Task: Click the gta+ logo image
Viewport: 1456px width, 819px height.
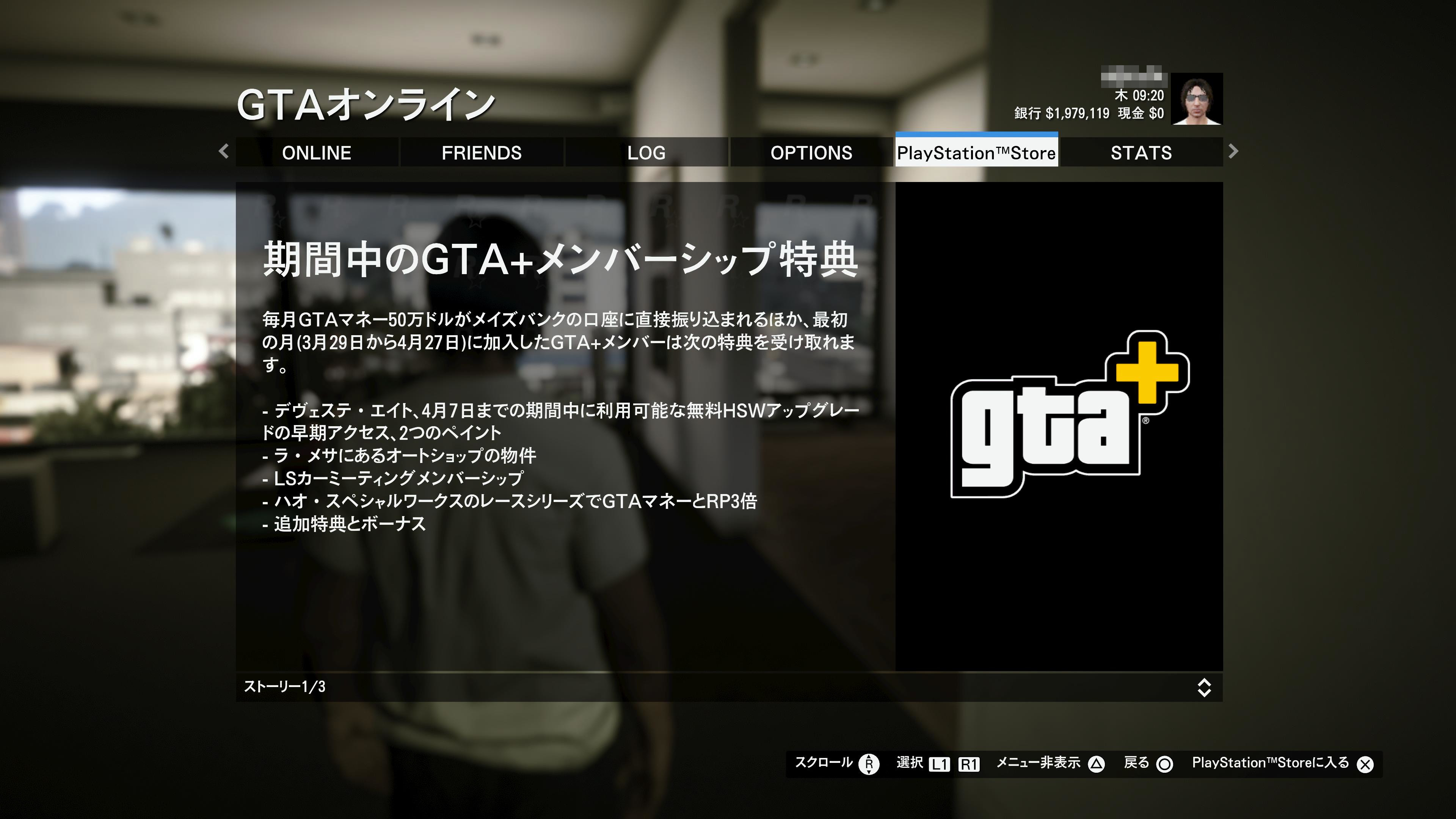Action: pos(1070,414)
